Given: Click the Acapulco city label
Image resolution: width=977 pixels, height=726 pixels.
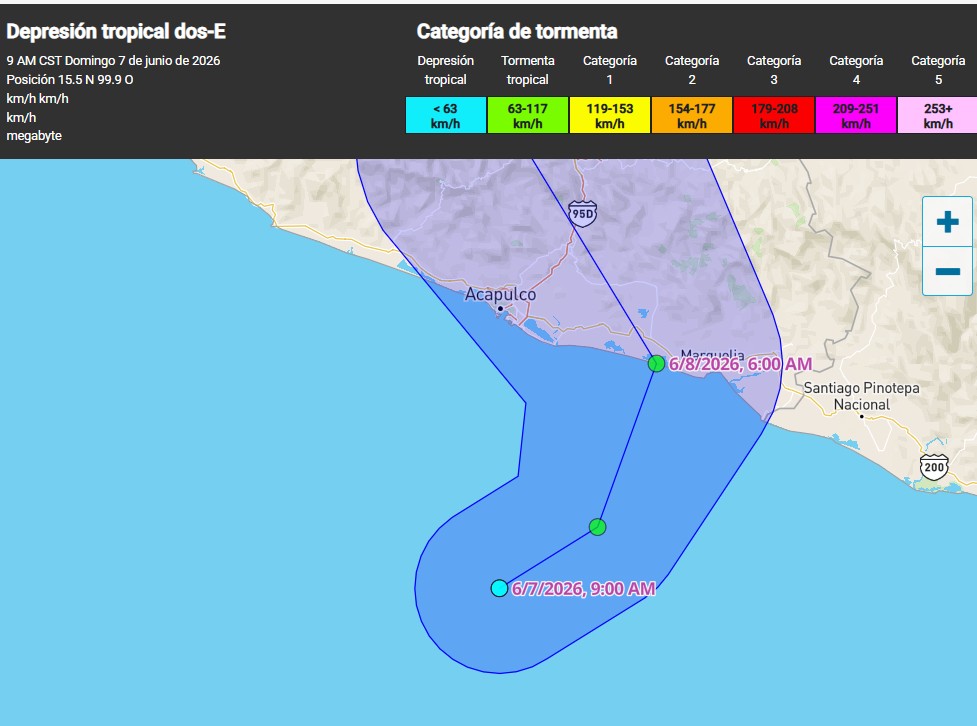Looking at the screenshot, I should pos(500,294).
